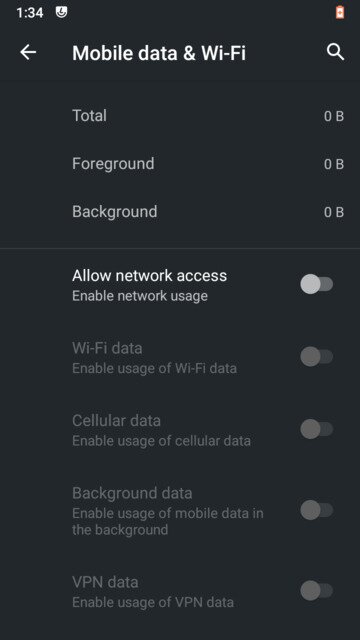Tap 'Enable usage of mobile data' description
Screen dimensions: 360x640
(168, 521)
